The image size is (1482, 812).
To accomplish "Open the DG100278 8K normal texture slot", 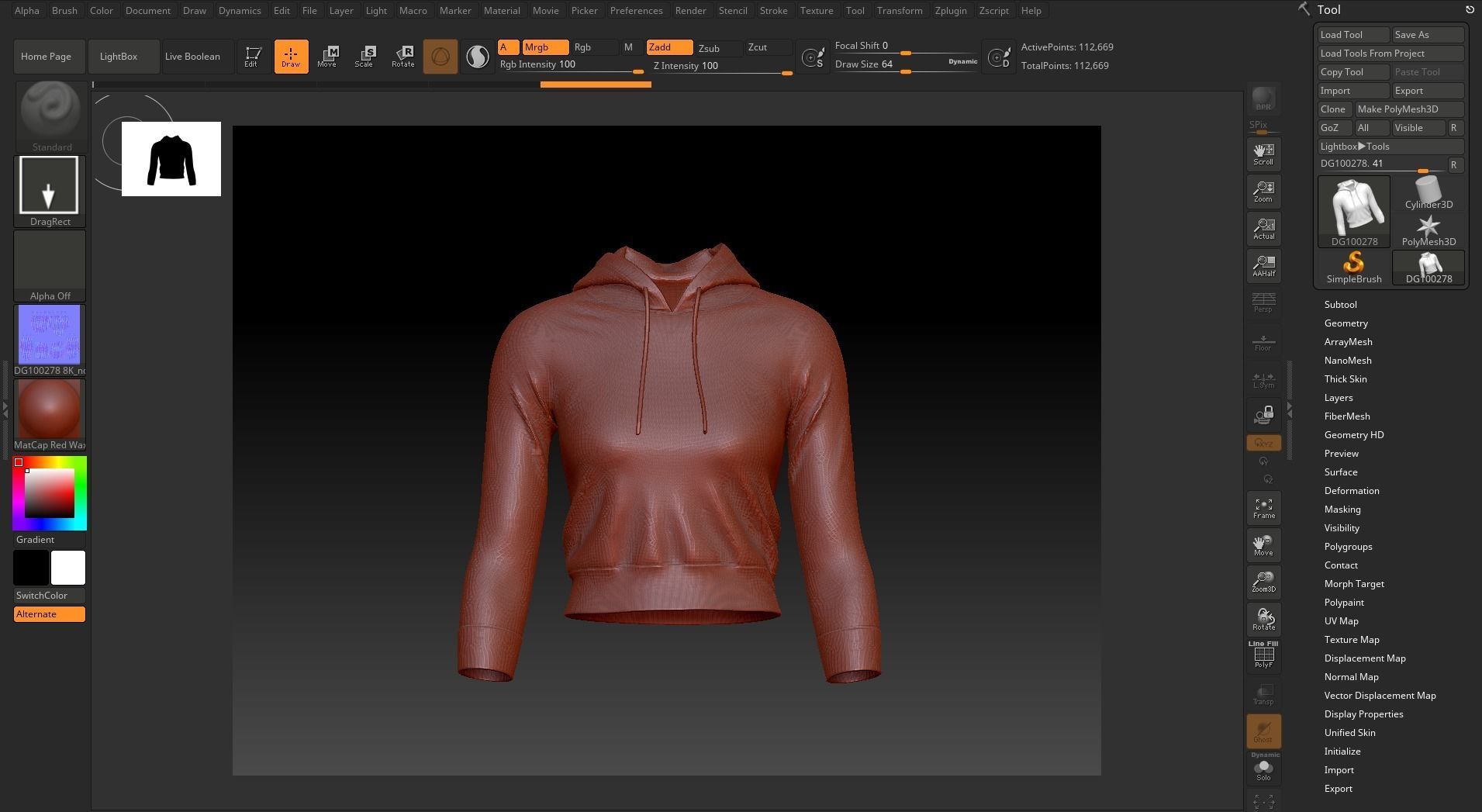I will (50, 340).
